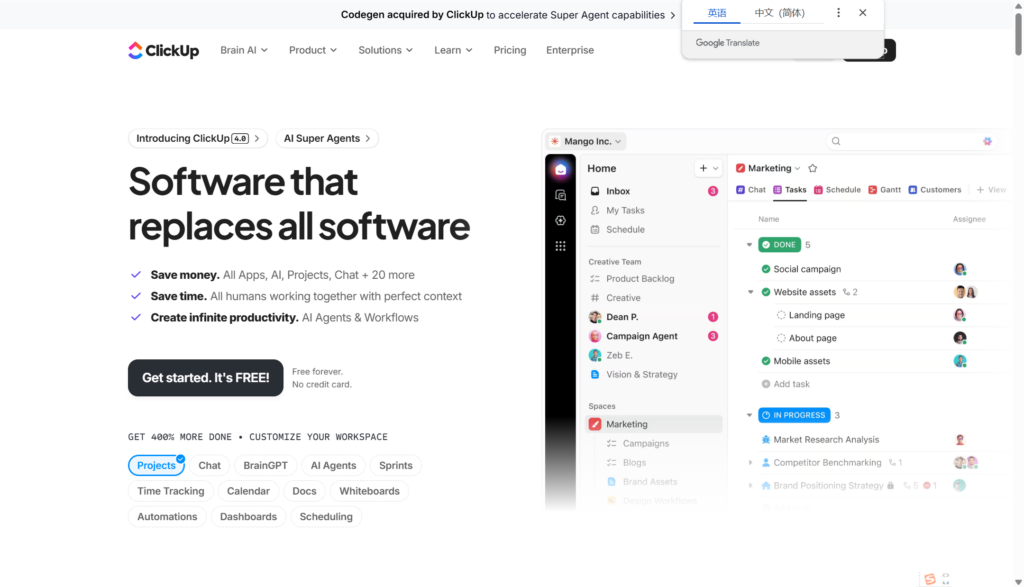Select the Projects feature pill
Image resolution: width=1024 pixels, height=587 pixels.
click(156, 466)
